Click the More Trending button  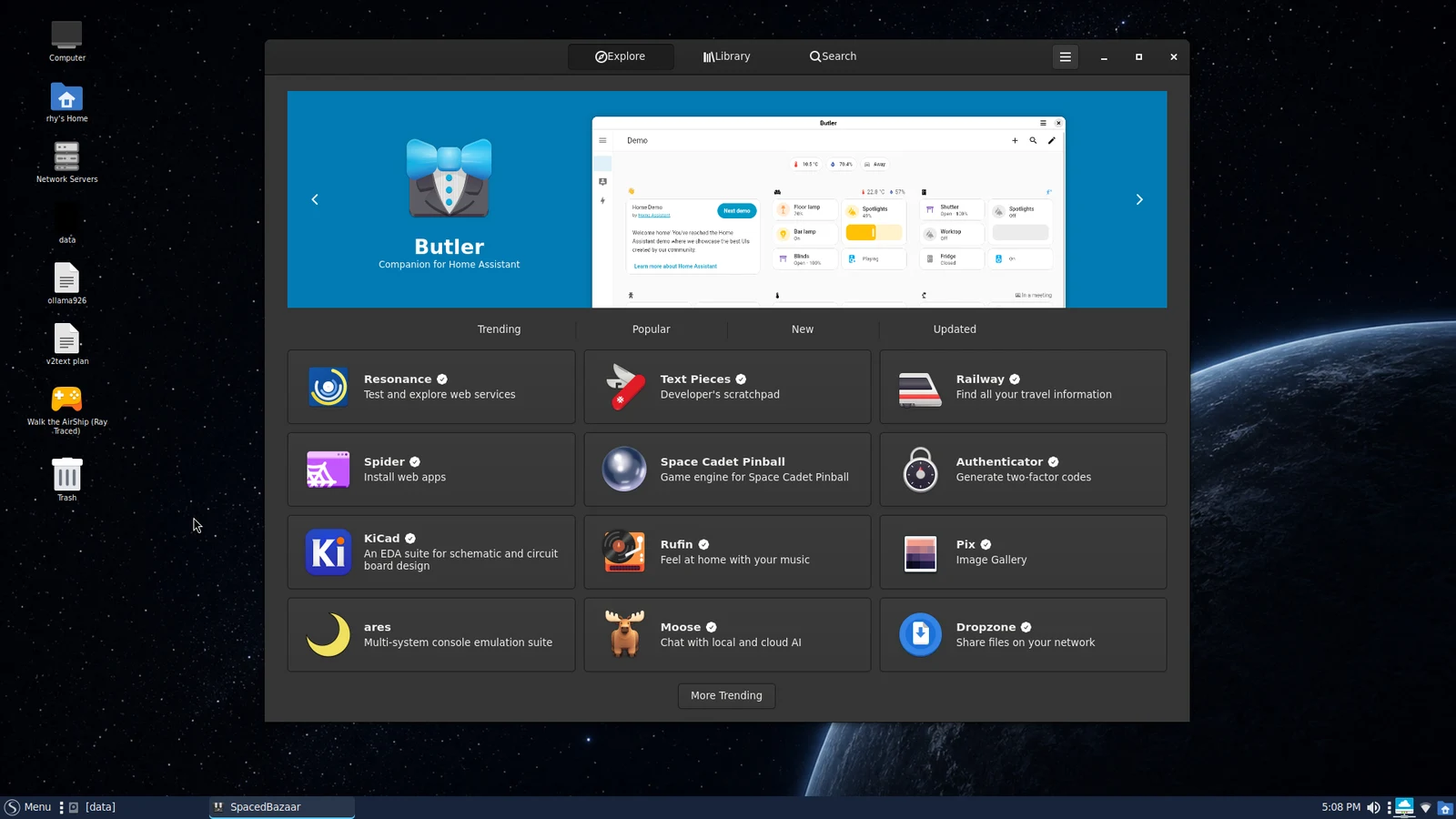[x=726, y=695]
